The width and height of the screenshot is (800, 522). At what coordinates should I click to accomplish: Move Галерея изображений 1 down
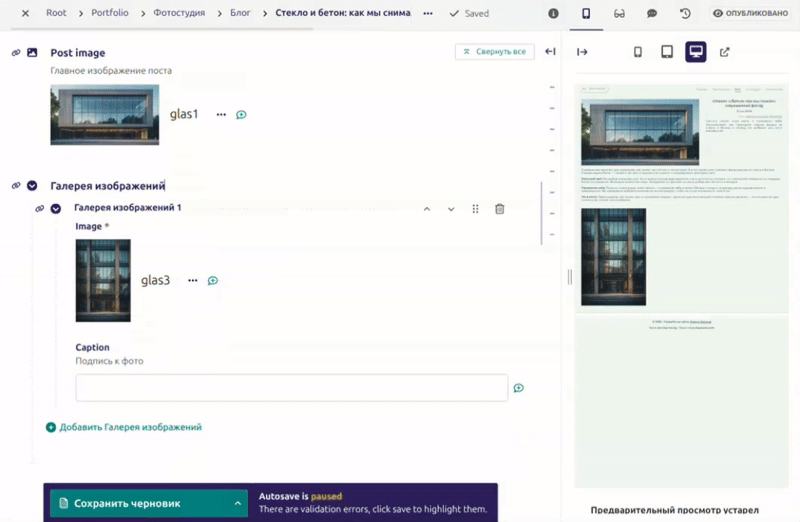click(x=451, y=209)
